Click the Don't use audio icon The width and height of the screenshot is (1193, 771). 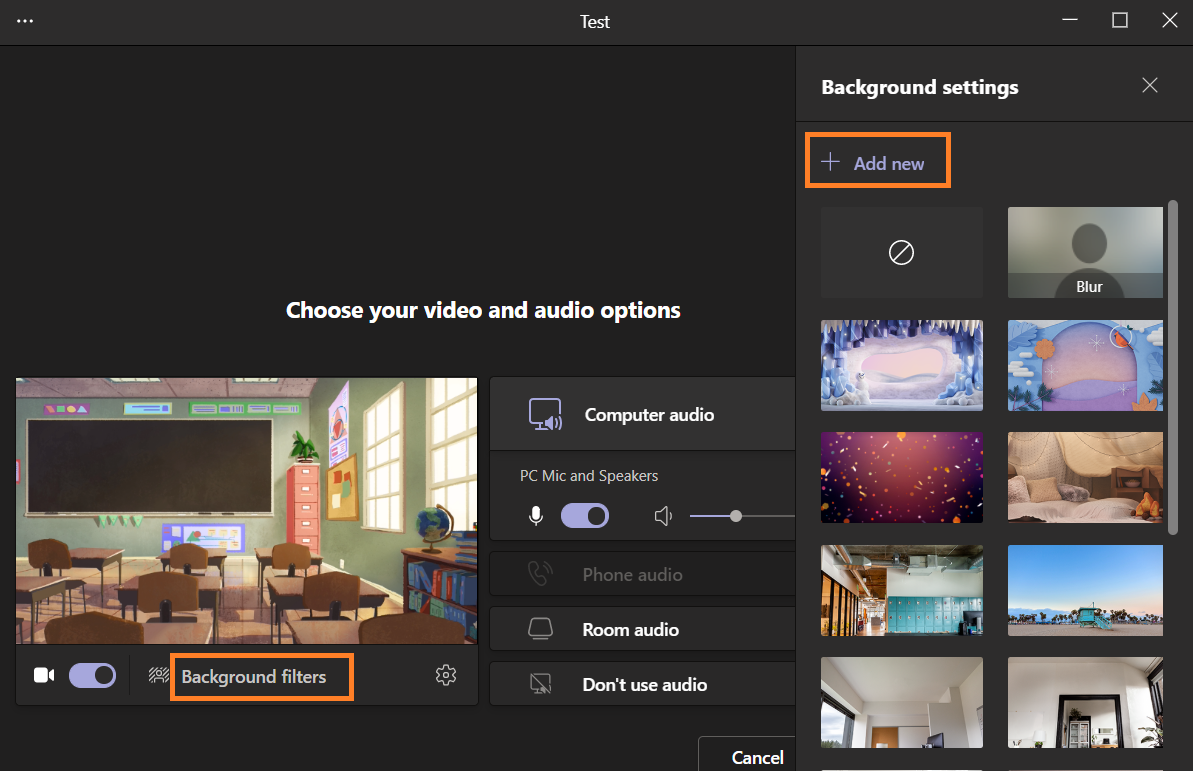pyautogui.click(x=540, y=683)
